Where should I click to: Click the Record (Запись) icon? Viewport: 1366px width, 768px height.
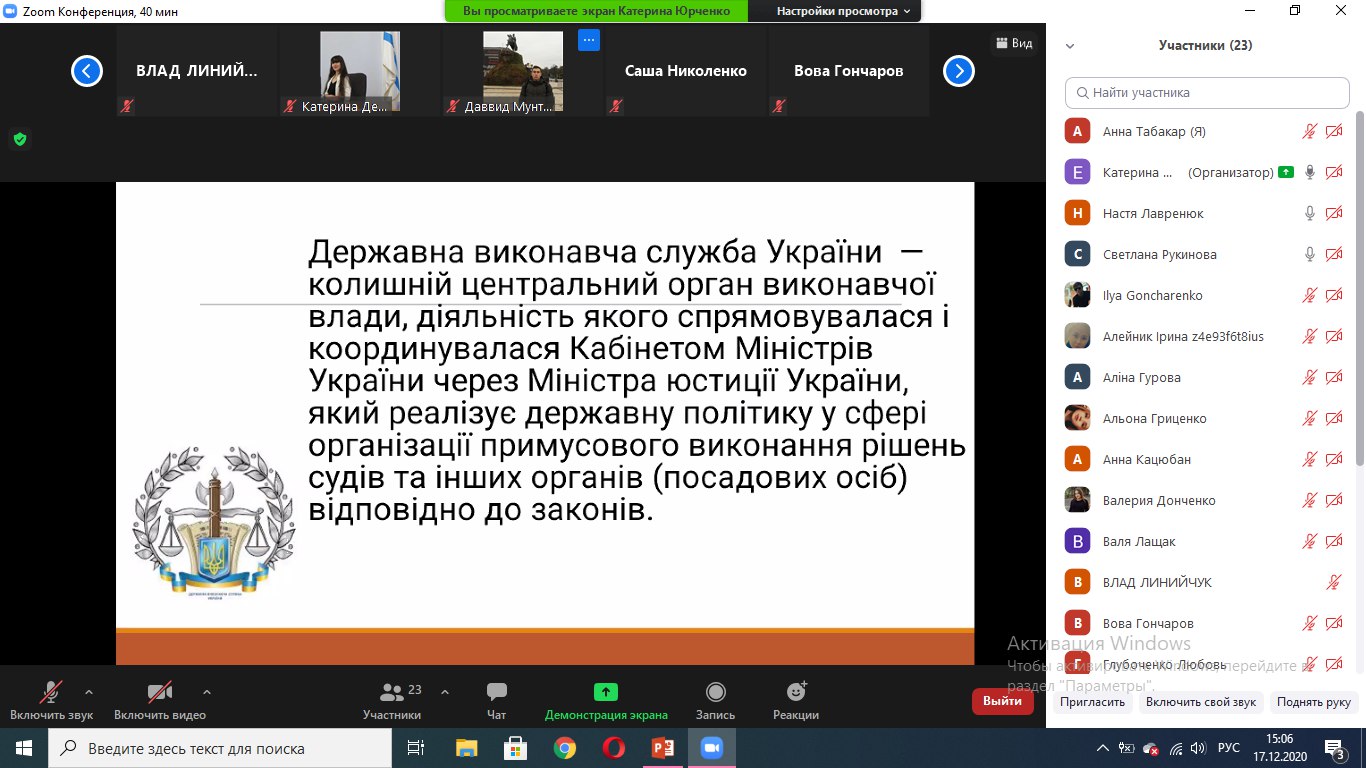[x=715, y=693]
